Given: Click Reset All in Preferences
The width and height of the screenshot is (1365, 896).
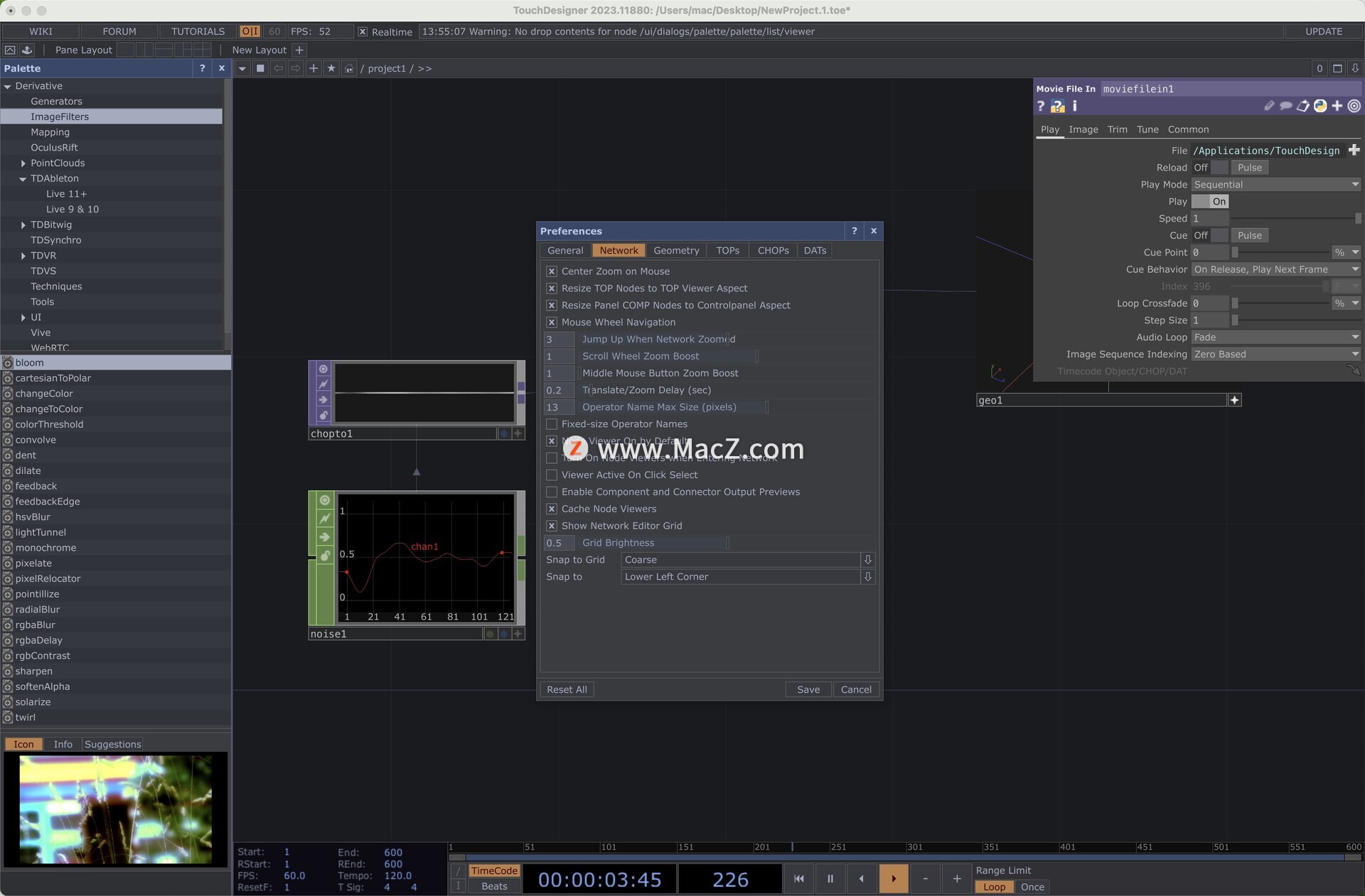Looking at the screenshot, I should pos(567,690).
